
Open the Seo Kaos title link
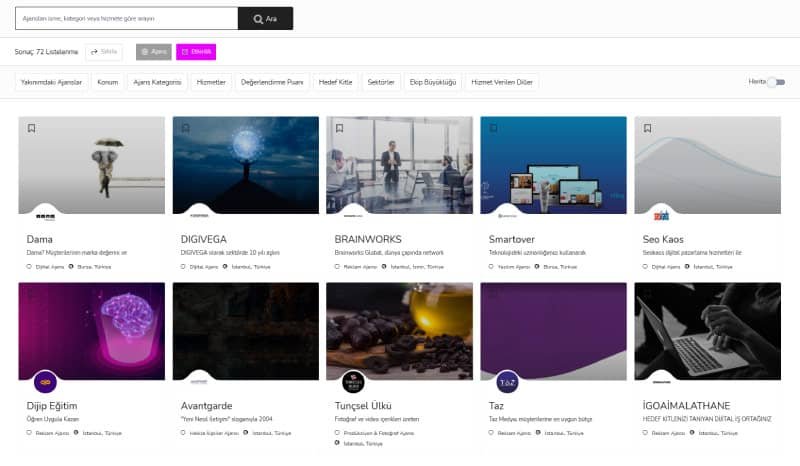point(663,239)
